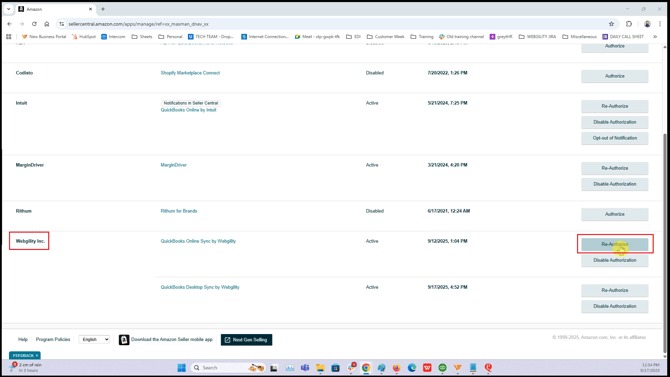Open the Chrome three-dot menu
Image resolution: width=670 pixels, height=377 pixels.
point(660,24)
